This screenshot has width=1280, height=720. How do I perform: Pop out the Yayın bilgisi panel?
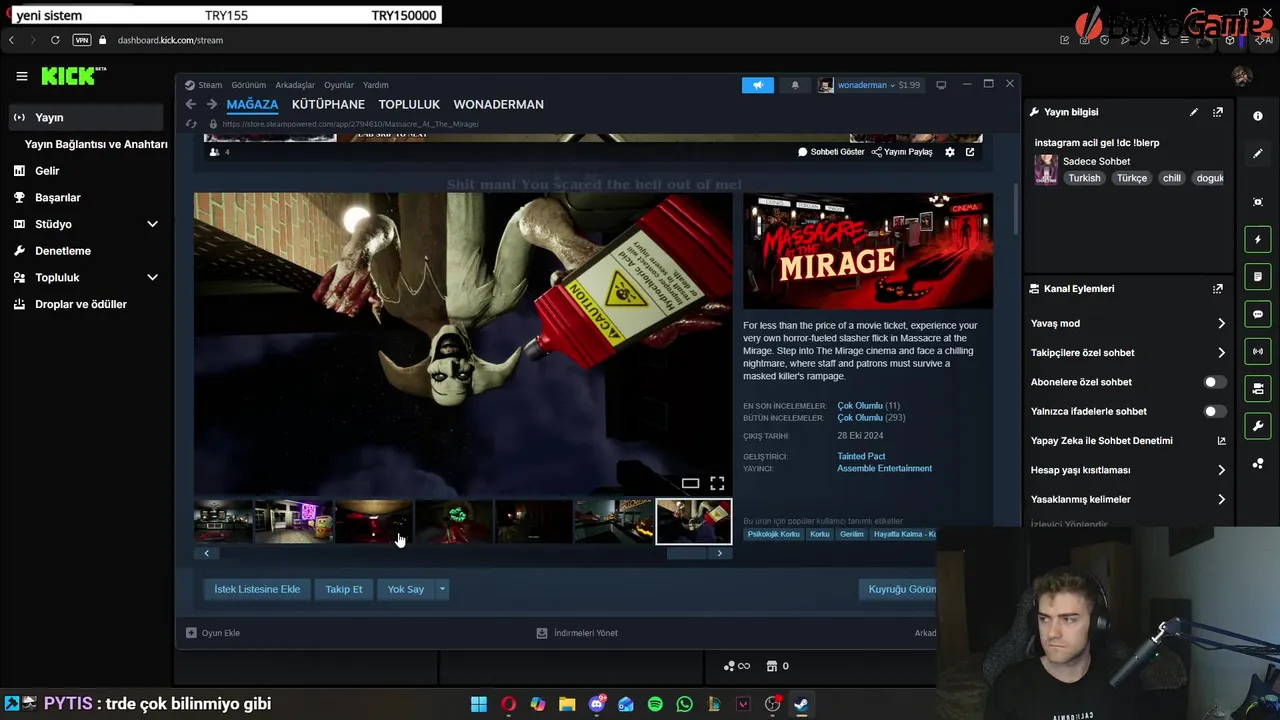[1218, 112]
